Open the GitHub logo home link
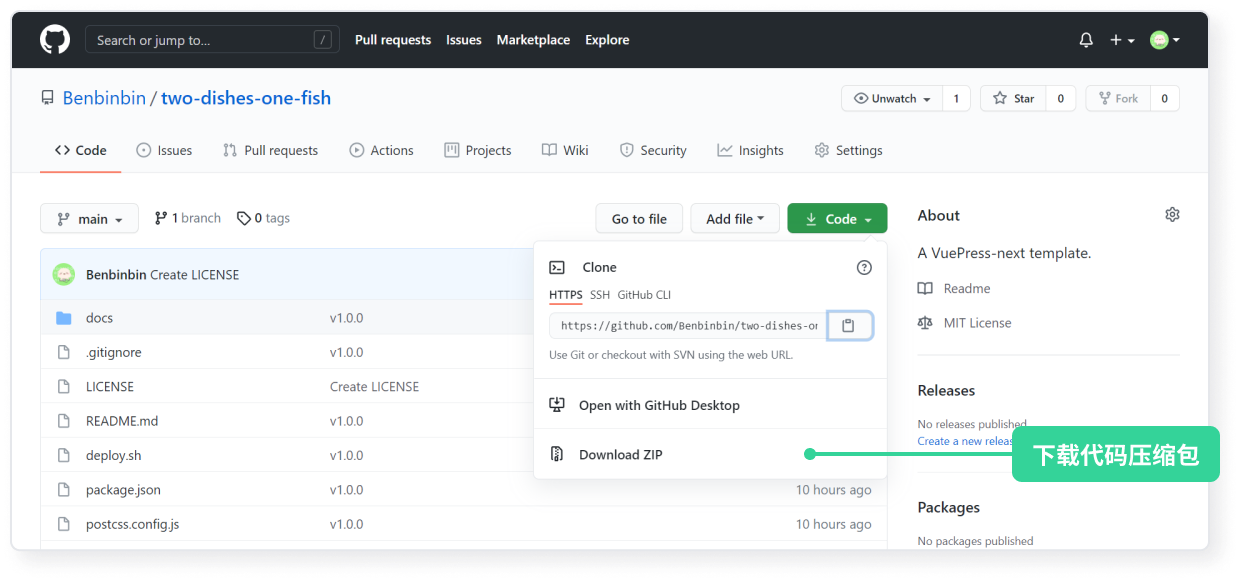This screenshot has height=582, width=1240. point(55,40)
